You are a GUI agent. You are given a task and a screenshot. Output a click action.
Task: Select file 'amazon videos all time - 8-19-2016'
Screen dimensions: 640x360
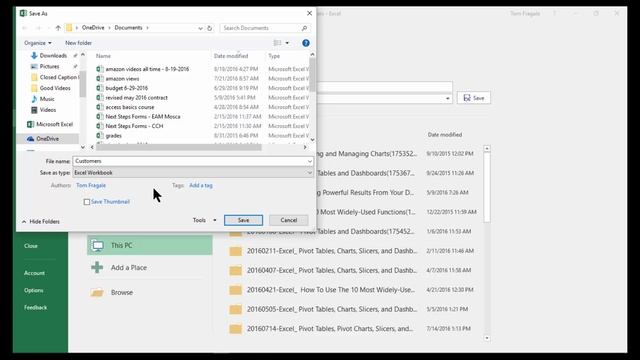[x=147, y=69]
